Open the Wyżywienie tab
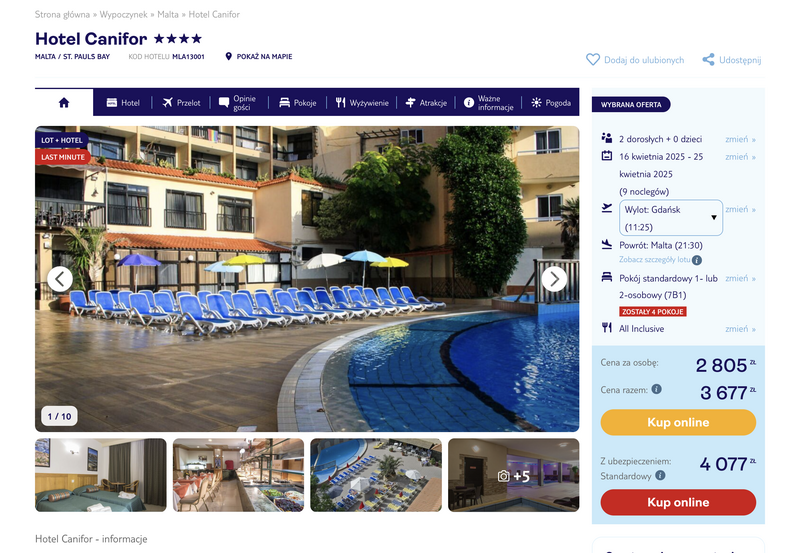The image size is (800, 553). tap(362, 103)
